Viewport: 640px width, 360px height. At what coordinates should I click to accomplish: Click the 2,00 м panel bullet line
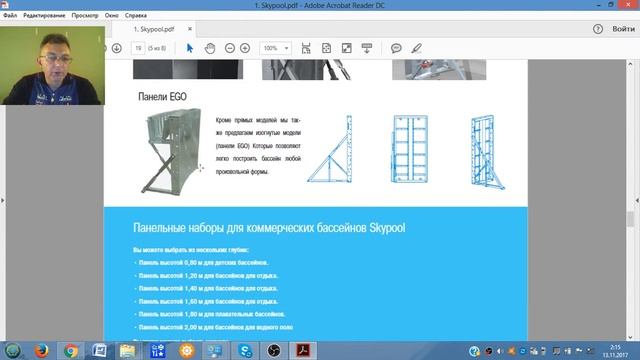tap(216, 327)
